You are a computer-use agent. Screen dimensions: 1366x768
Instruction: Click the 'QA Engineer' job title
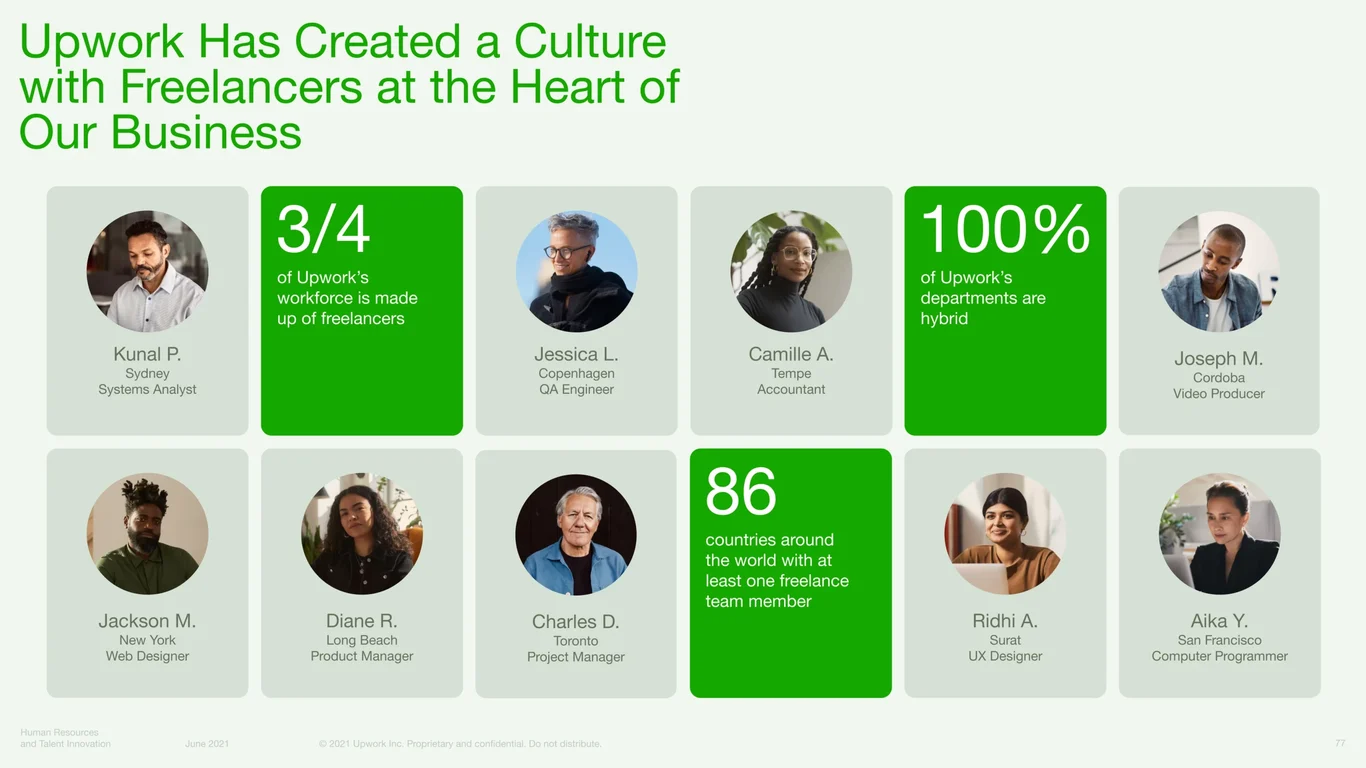pos(576,390)
